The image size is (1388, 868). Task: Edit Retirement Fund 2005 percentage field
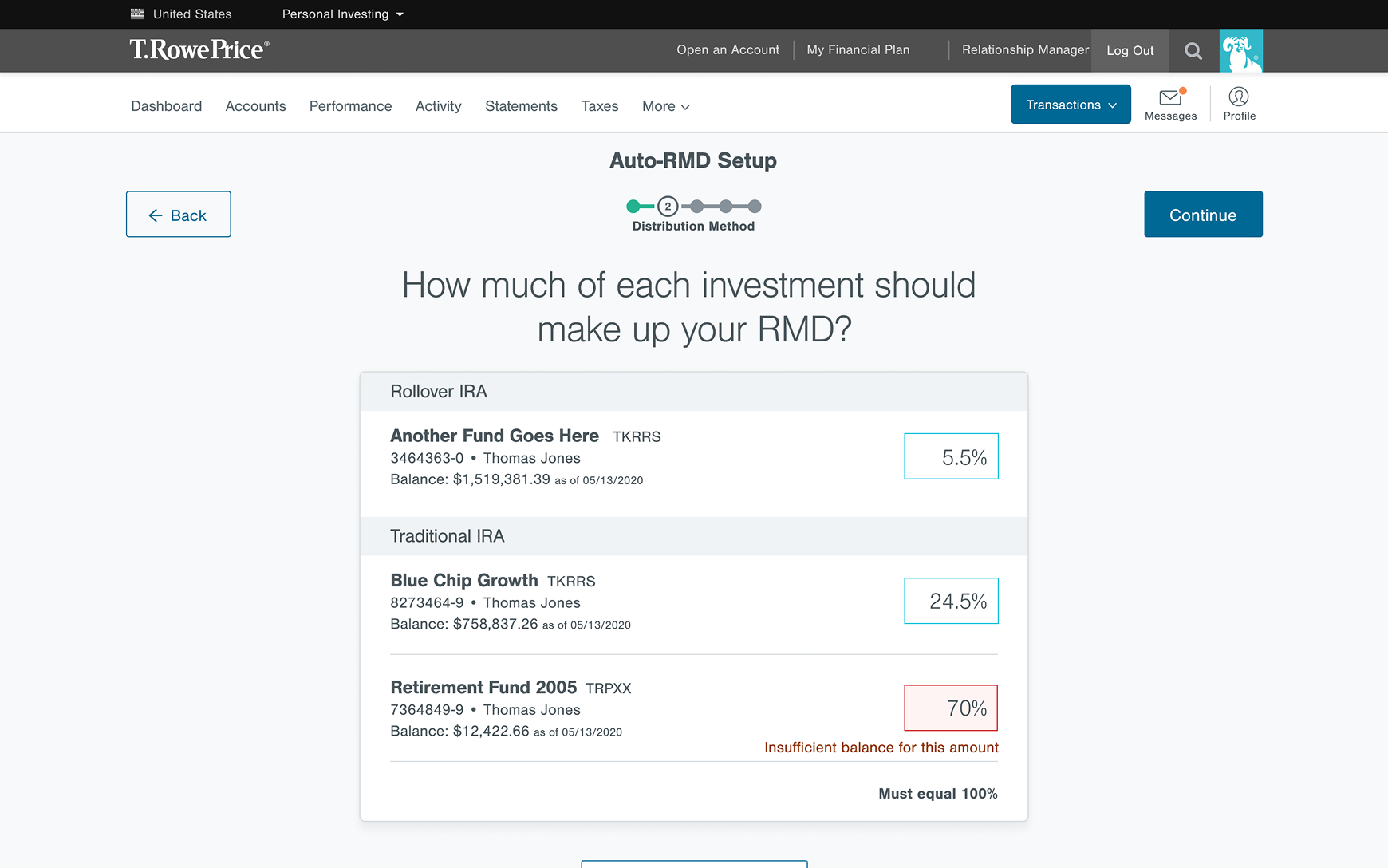pyautogui.click(x=951, y=708)
